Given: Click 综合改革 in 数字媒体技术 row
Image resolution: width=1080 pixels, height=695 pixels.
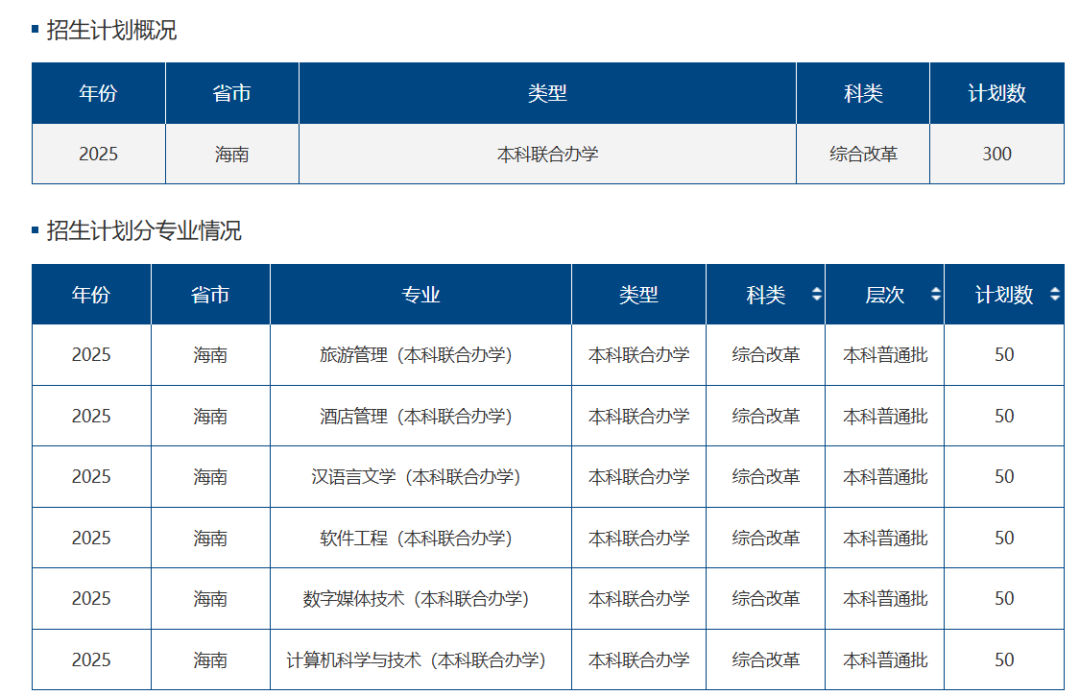Looking at the screenshot, I should 766,599.
